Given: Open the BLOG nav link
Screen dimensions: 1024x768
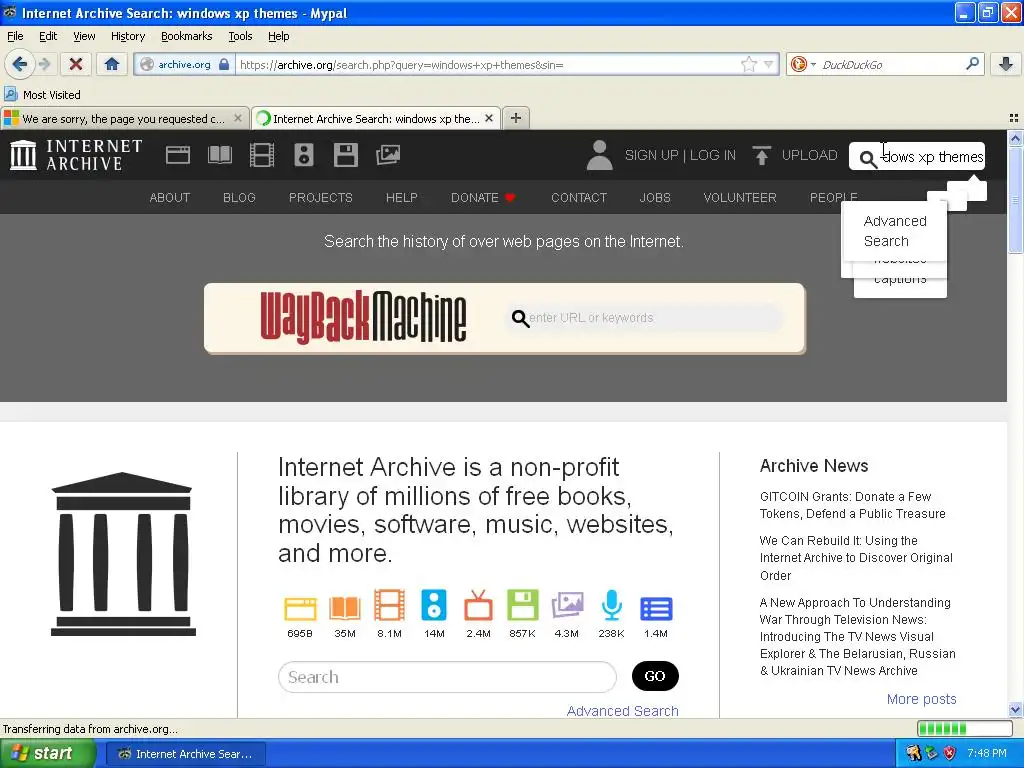Looking at the screenshot, I should (239, 197).
